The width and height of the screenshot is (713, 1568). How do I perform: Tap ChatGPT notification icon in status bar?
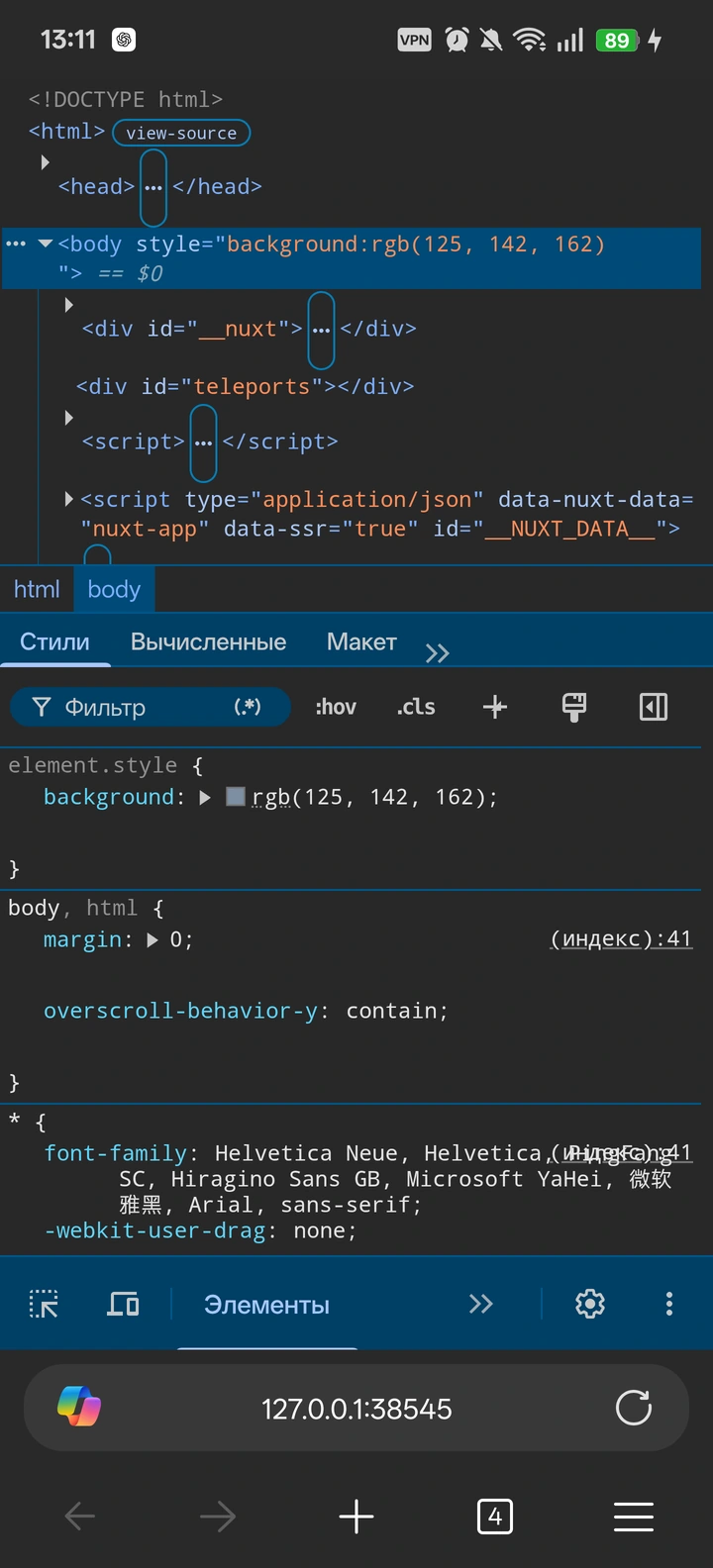pos(124,40)
